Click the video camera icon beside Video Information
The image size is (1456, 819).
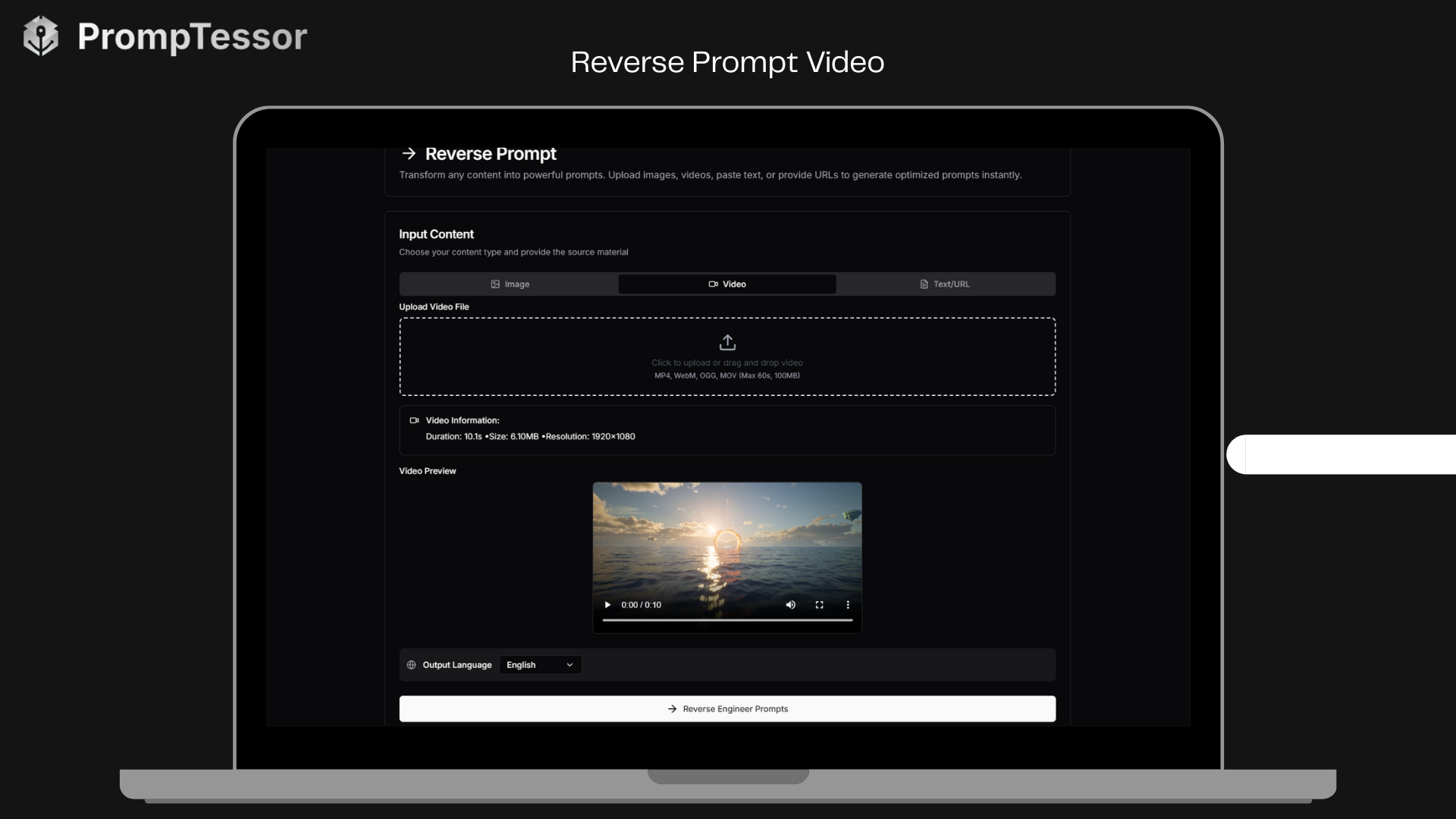tap(414, 420)
